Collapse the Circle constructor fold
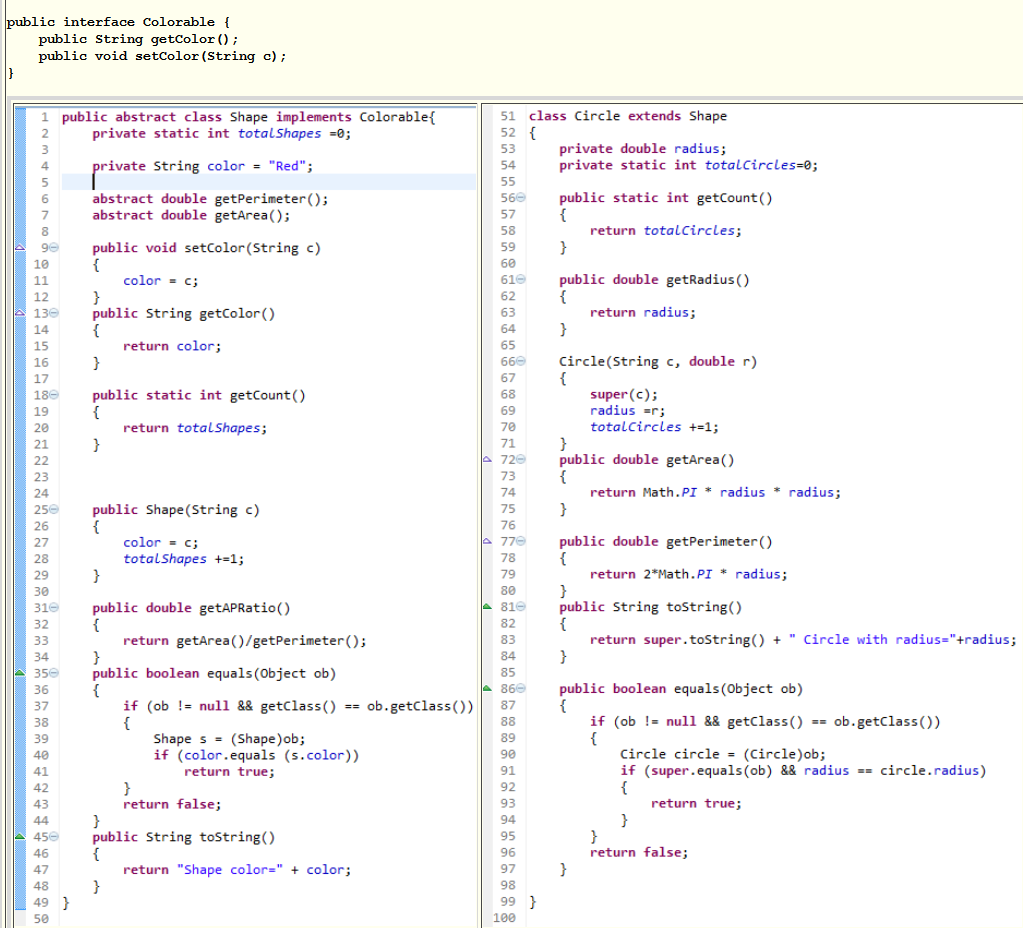The image size is (1023, 928). point(521,362)
